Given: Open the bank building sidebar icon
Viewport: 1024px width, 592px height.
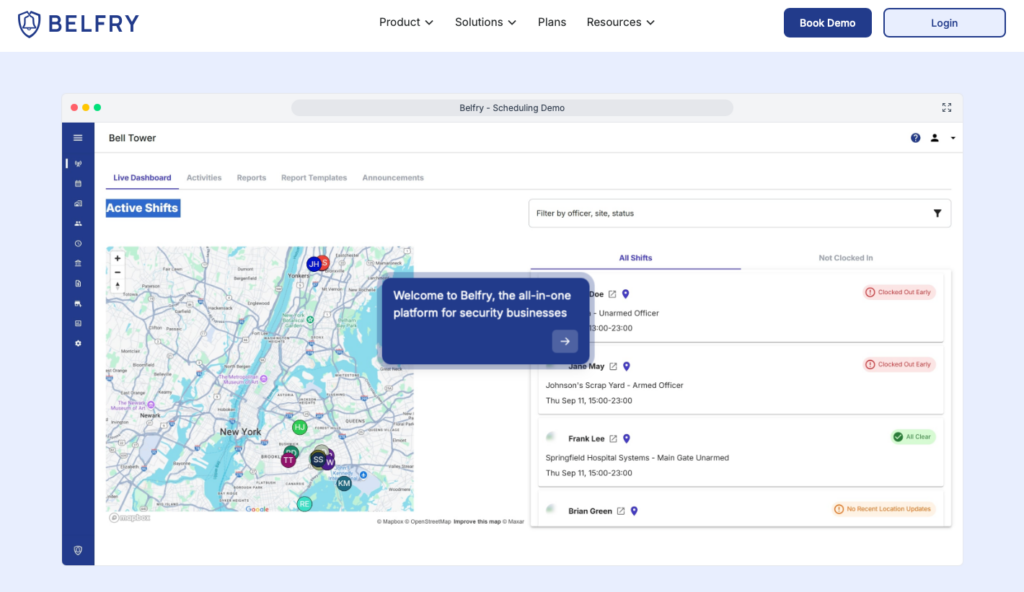Looking at the screenshot, I should pos(78,263).
